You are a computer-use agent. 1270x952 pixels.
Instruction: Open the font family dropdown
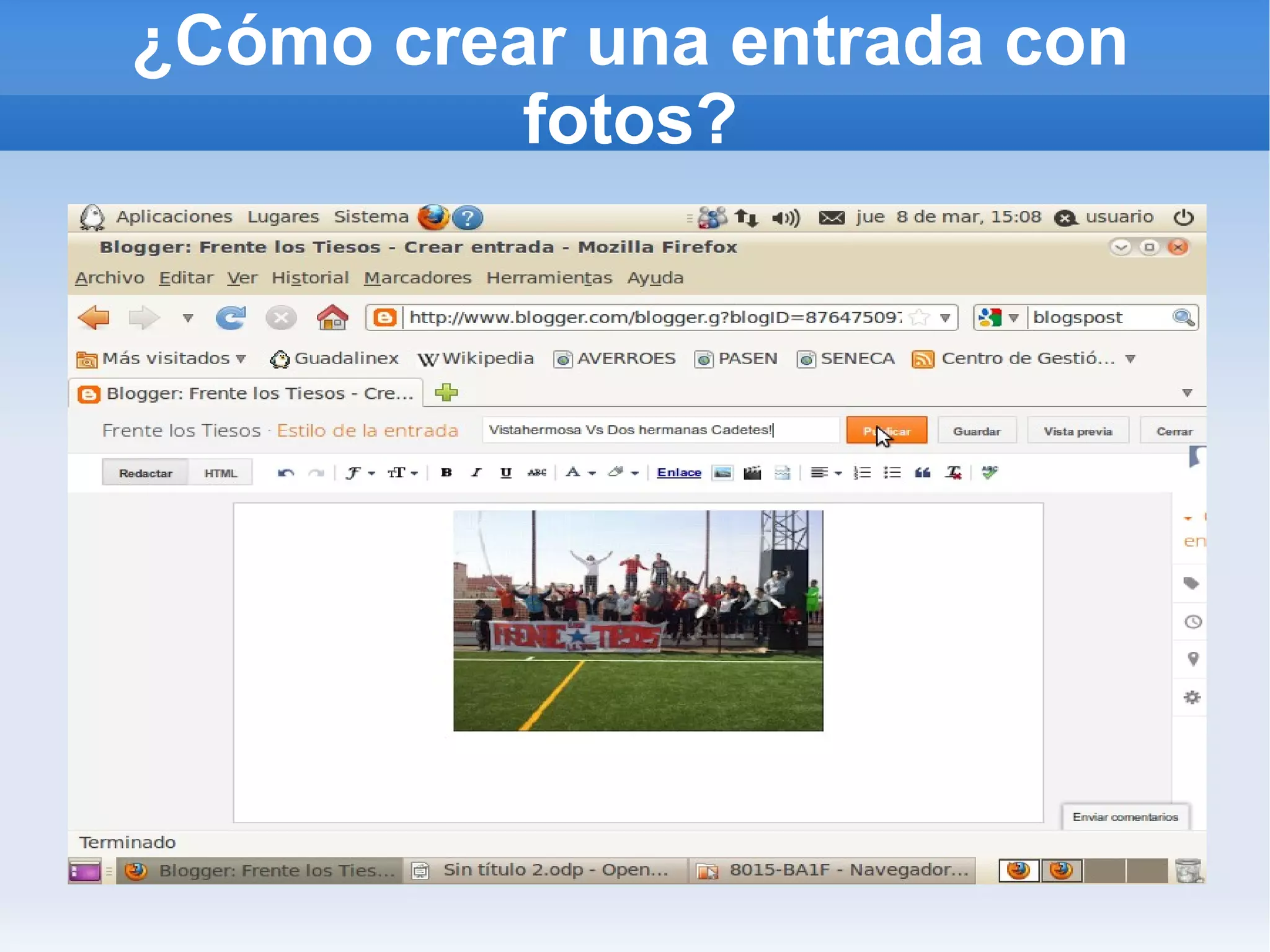(x=360, y=473)
